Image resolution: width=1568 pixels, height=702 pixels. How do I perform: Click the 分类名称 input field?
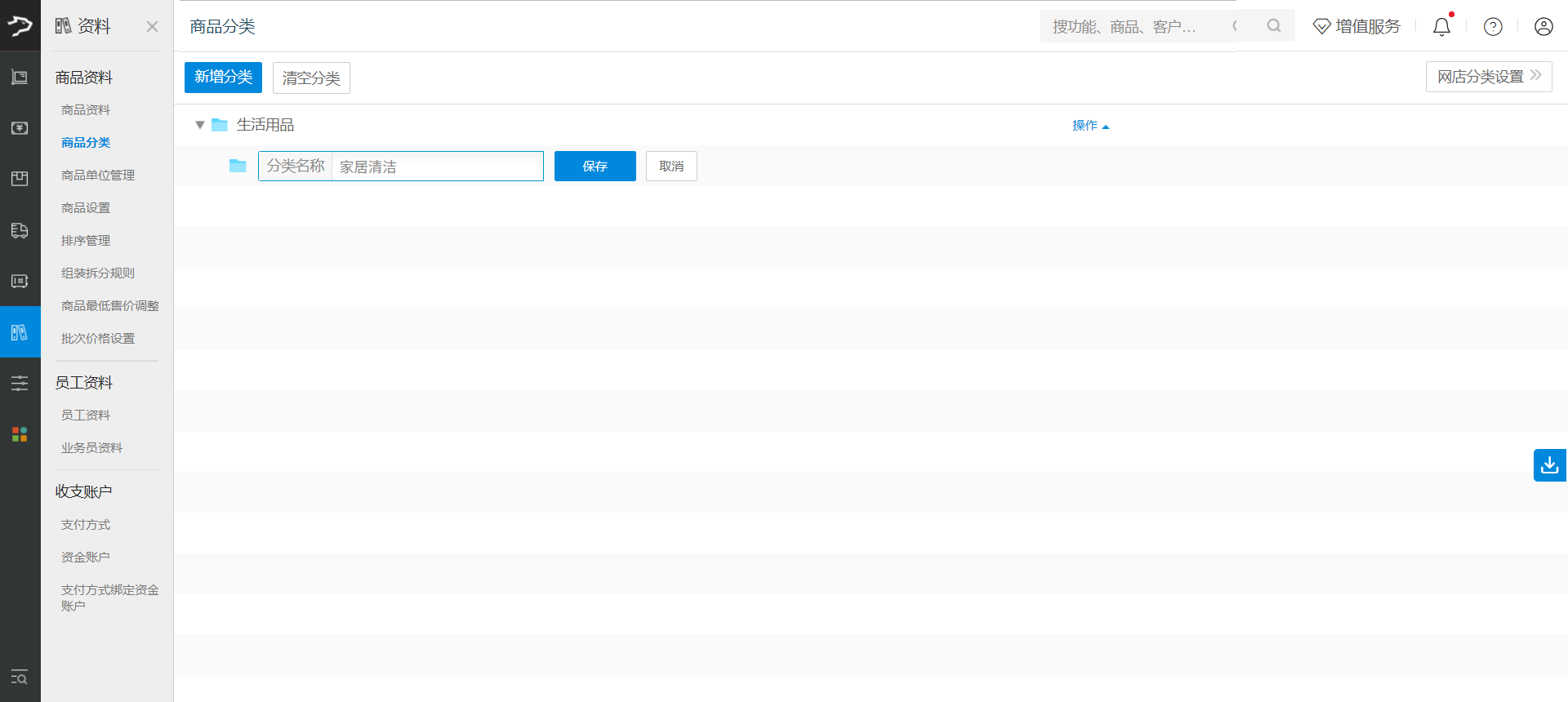[x=437, y=167]
